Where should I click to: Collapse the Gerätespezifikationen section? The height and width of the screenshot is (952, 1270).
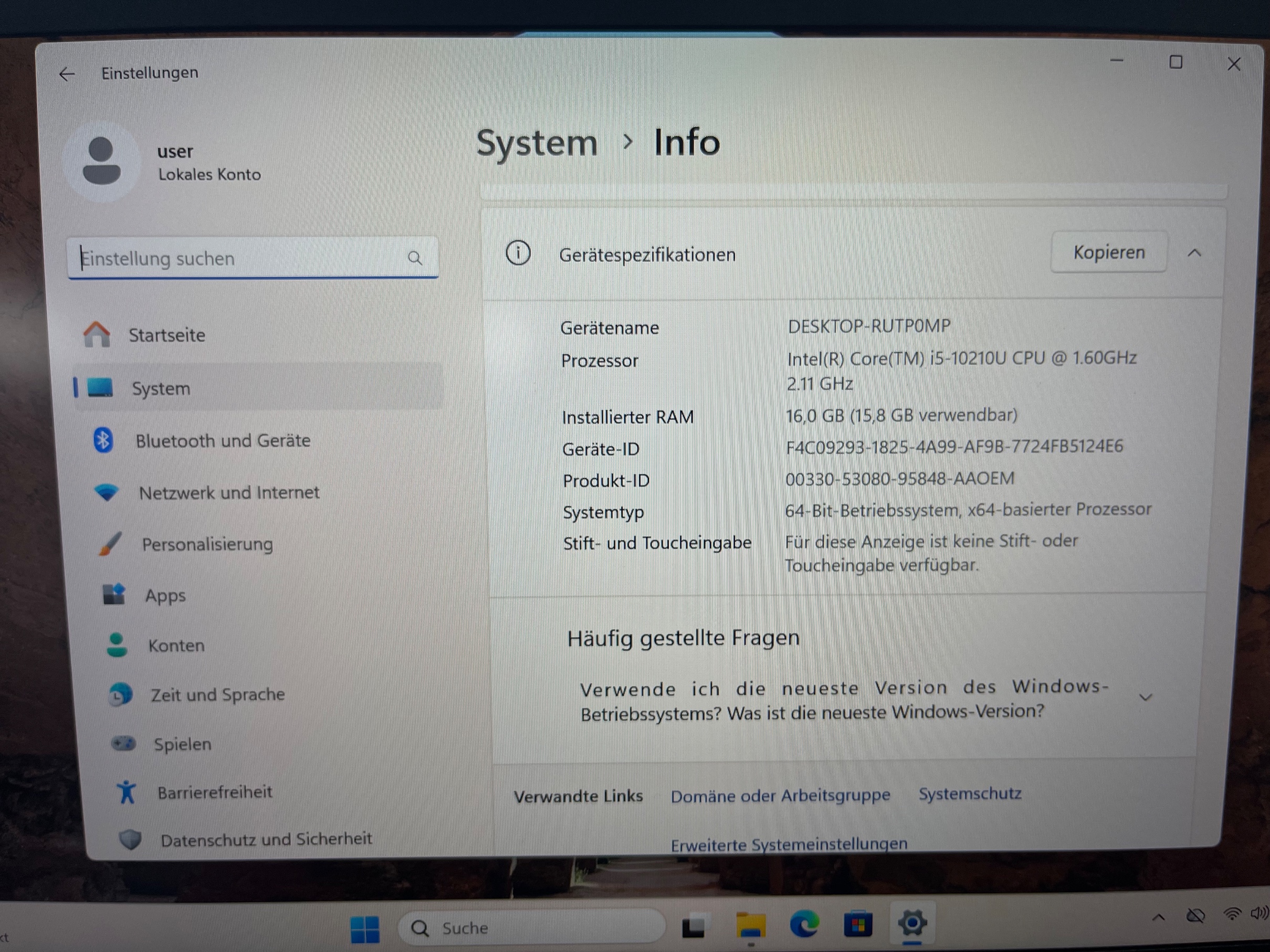1194,253
